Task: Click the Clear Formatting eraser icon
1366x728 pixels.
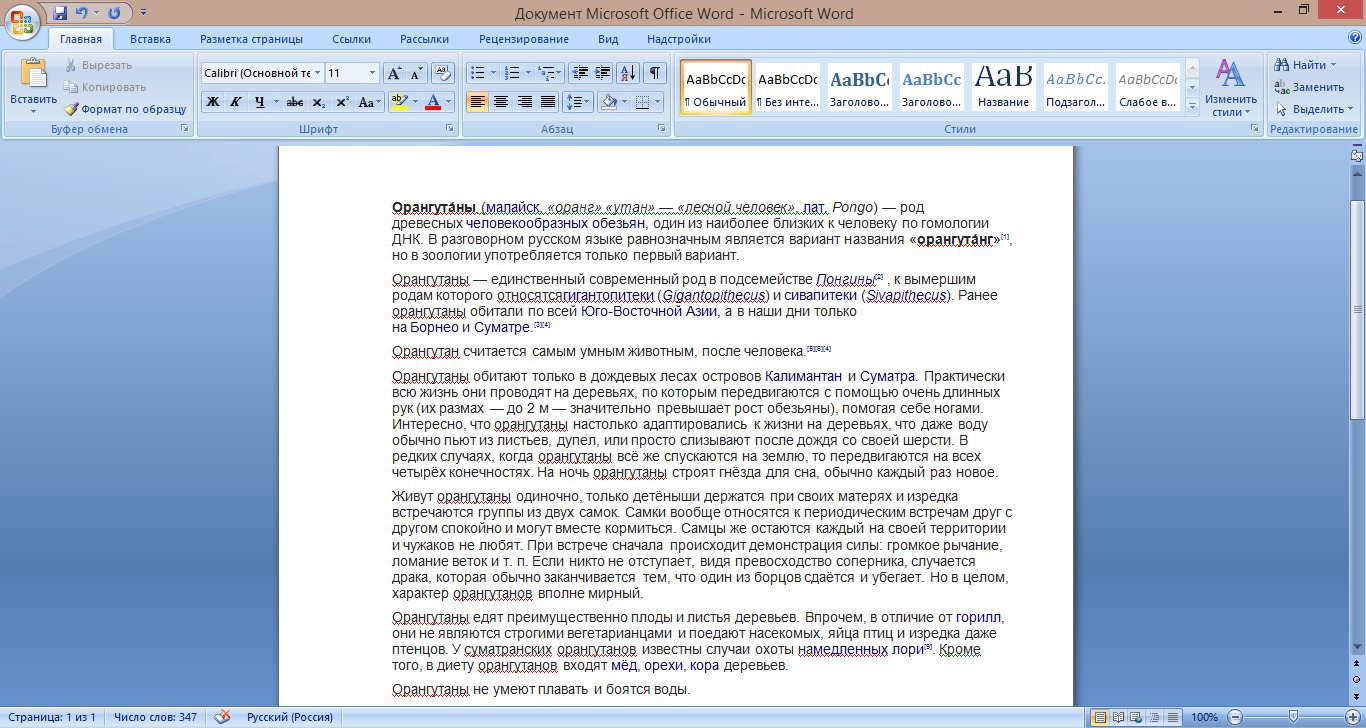Action: pos(443,73)
